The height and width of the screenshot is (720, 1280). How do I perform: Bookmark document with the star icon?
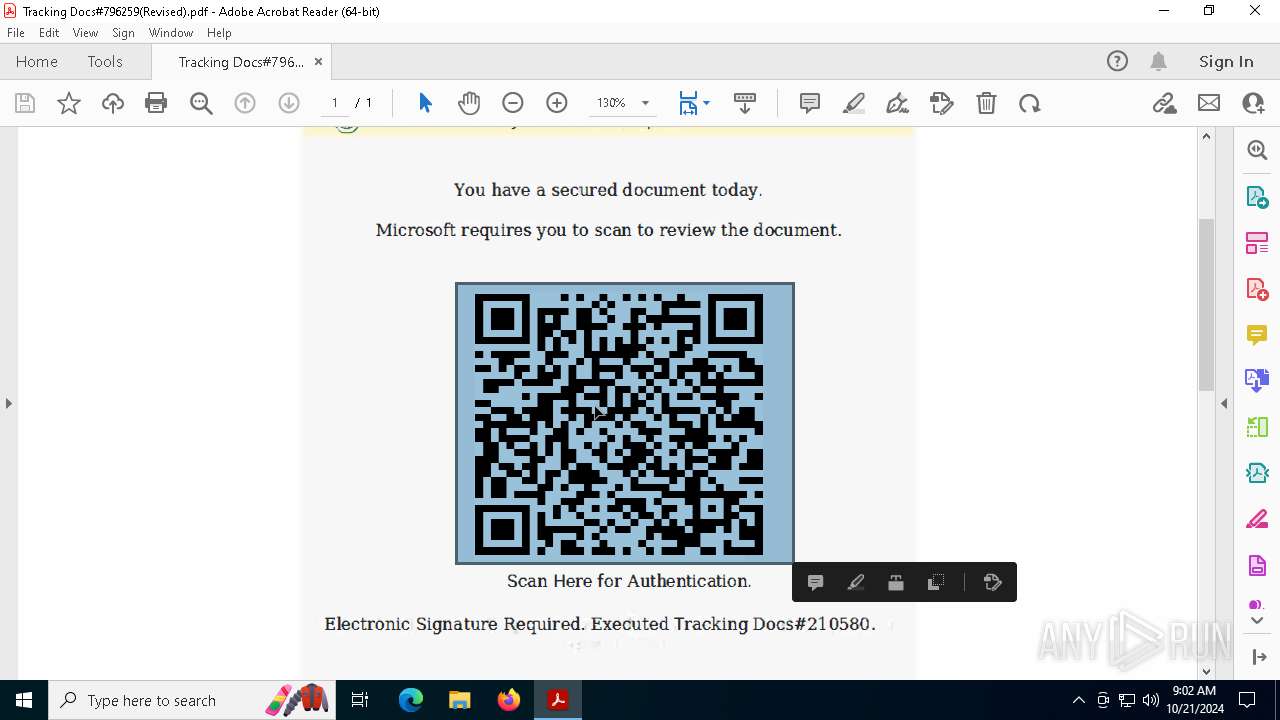(x=69, y=103)
